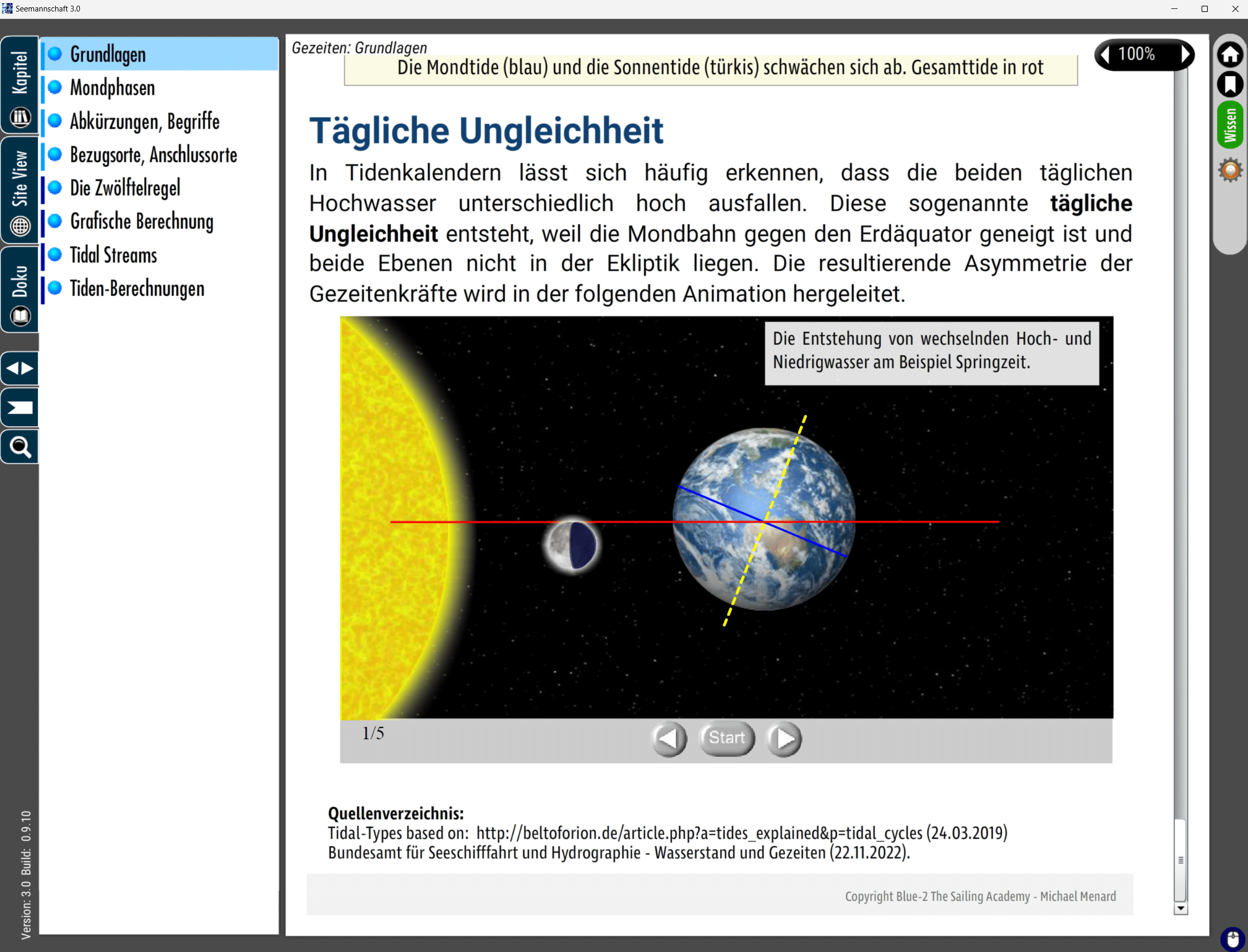Go to next animation step

point(784,738)
